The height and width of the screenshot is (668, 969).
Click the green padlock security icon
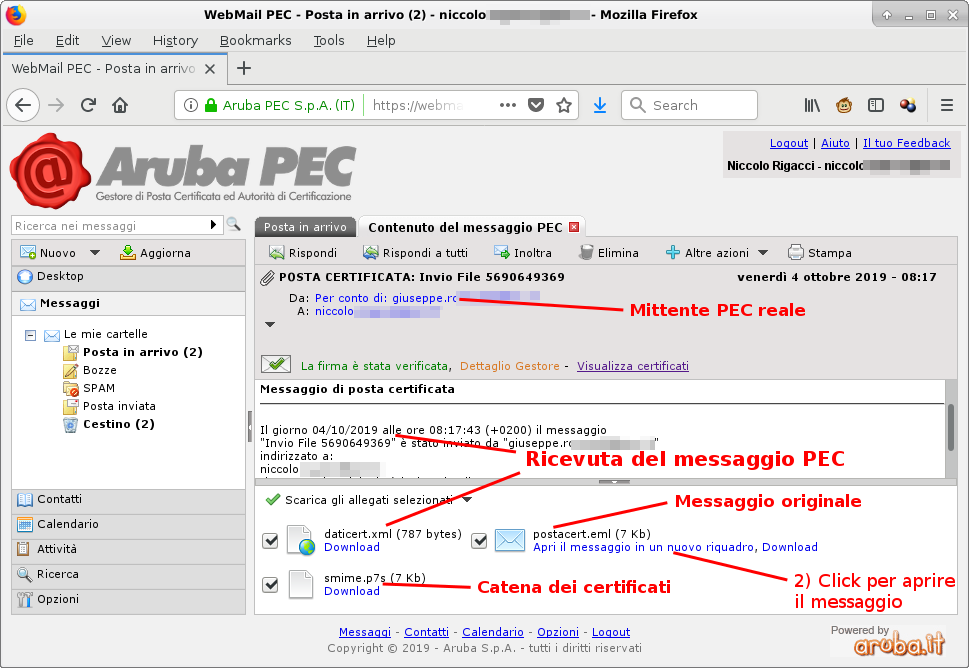tap(211, 105)
